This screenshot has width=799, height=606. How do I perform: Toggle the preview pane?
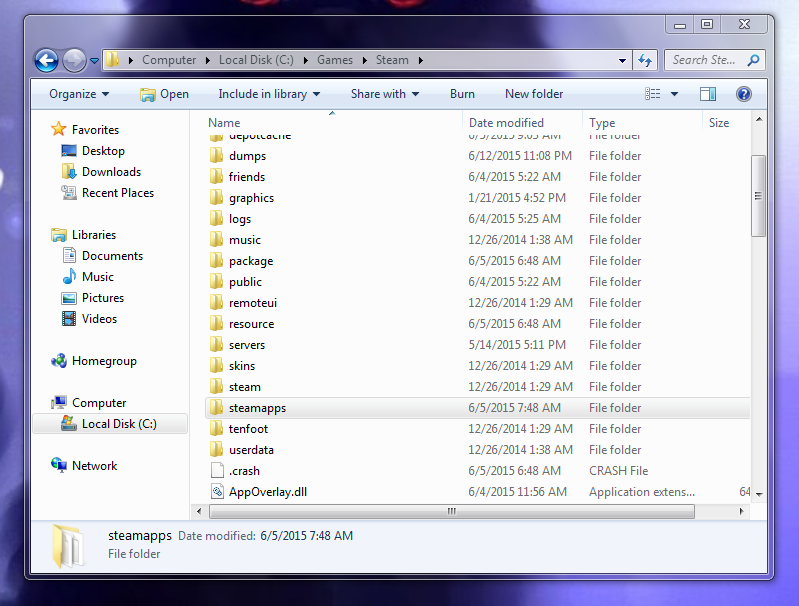point(708,94)
